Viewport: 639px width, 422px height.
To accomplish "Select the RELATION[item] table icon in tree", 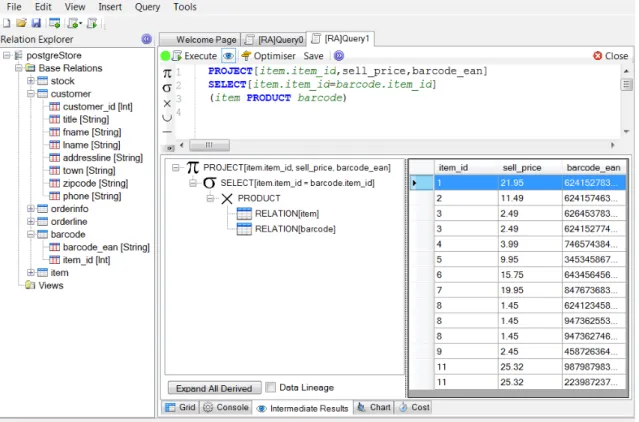I will pos(244,213).
